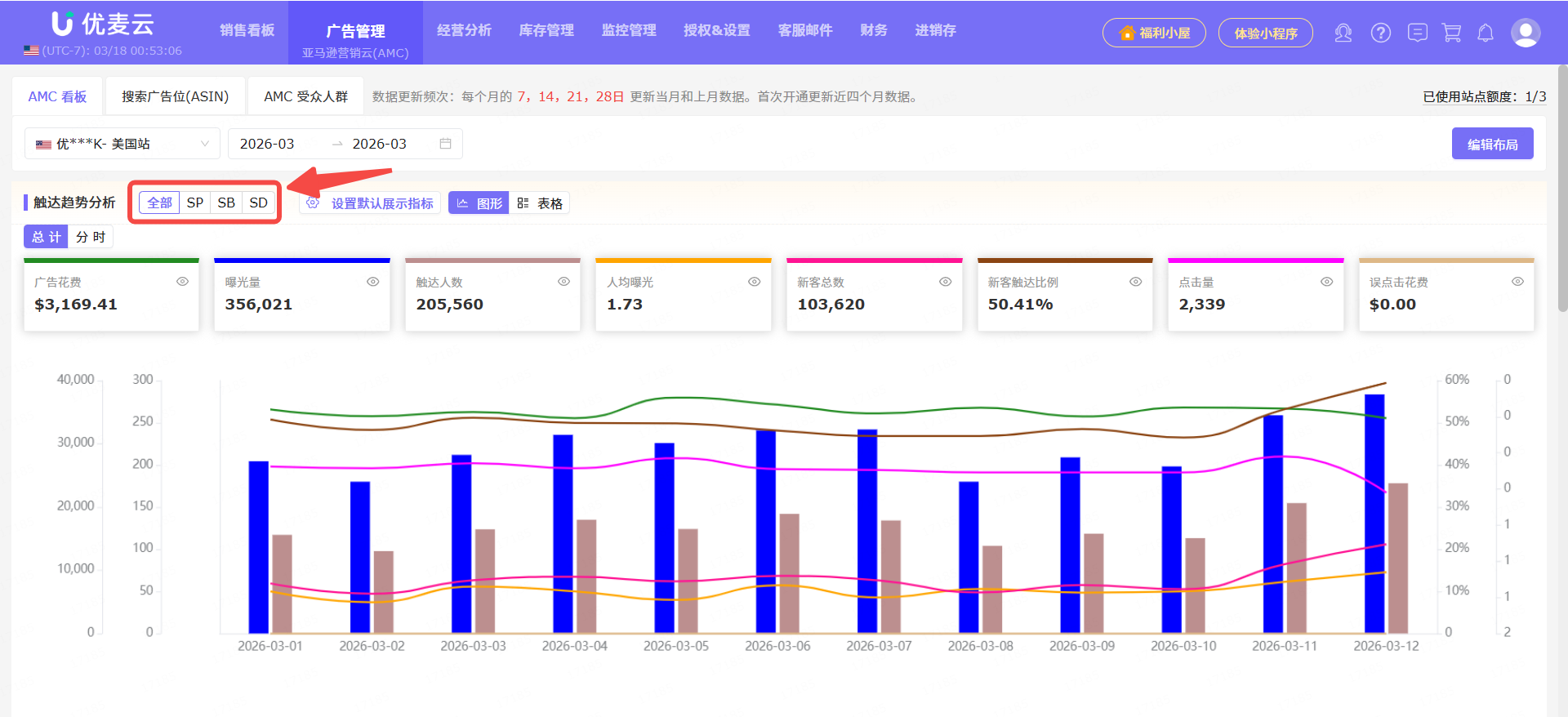The width and height of the screenshot is (1568, 717).
Task: Select the SB ad type filter
Action: coord(226,203)
